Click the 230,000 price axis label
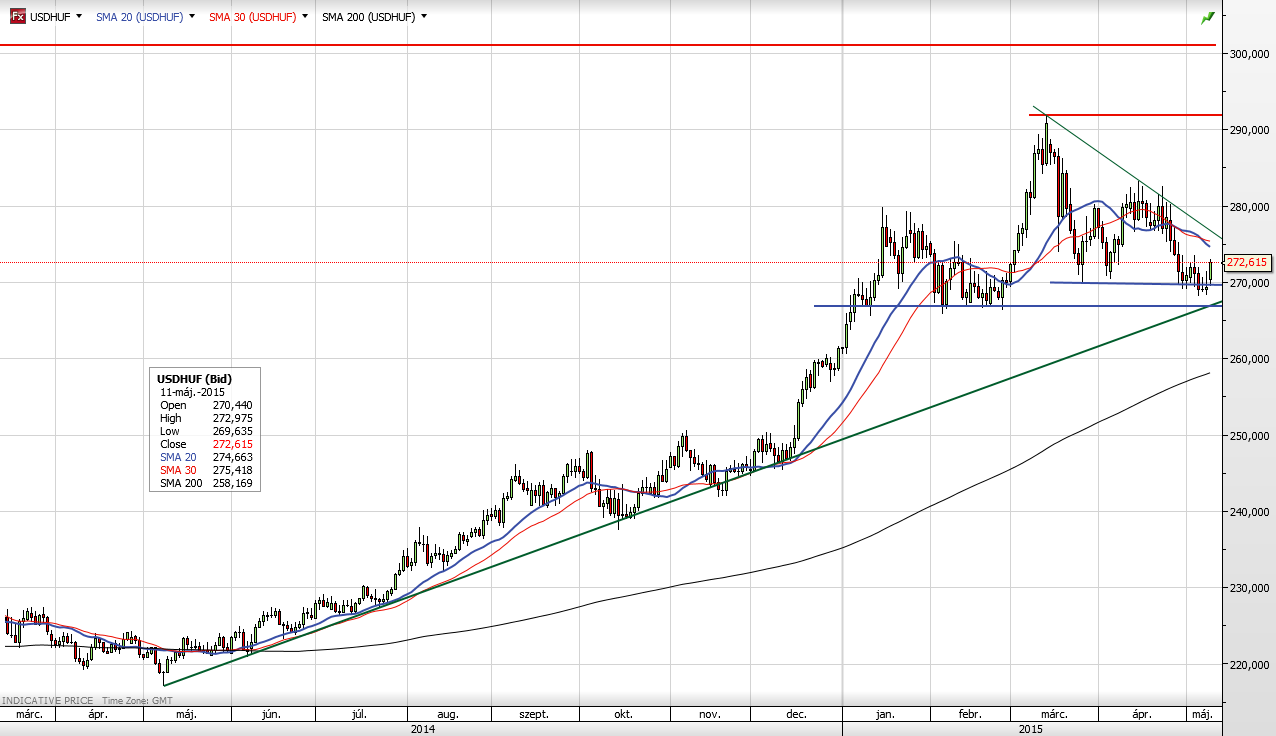Image resolution: width=1276 pixels, height=736 pixels. click(x=1249, y=588)
